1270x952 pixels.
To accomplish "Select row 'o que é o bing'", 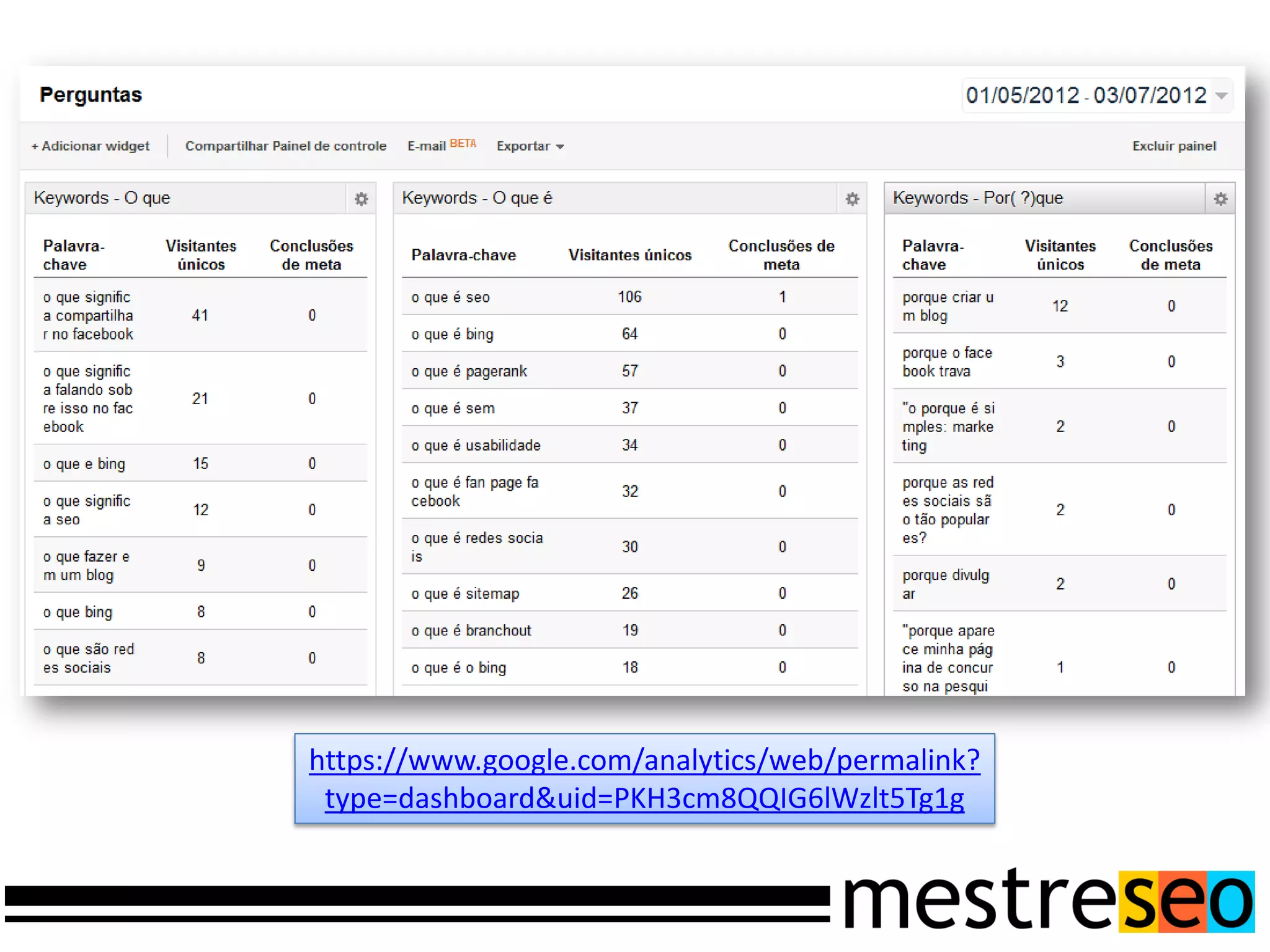I will tap(629, 668).
